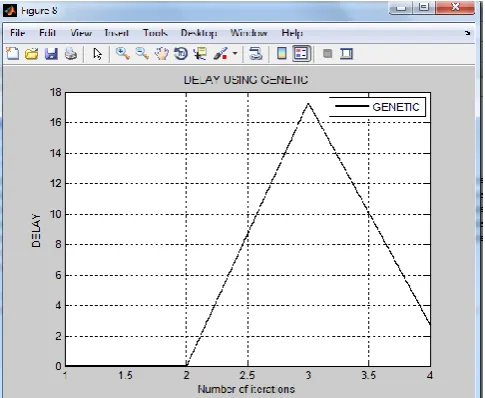Print the figure via printer icon
Viewport: 485px width, 398px height.
71,54
